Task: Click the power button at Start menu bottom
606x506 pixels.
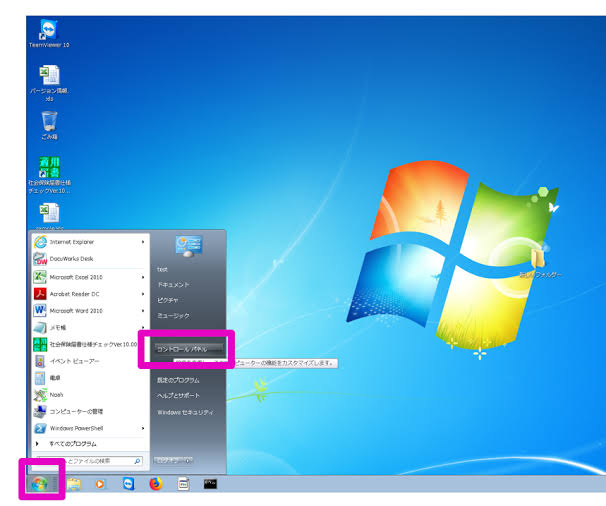Action: coord(173,460)
